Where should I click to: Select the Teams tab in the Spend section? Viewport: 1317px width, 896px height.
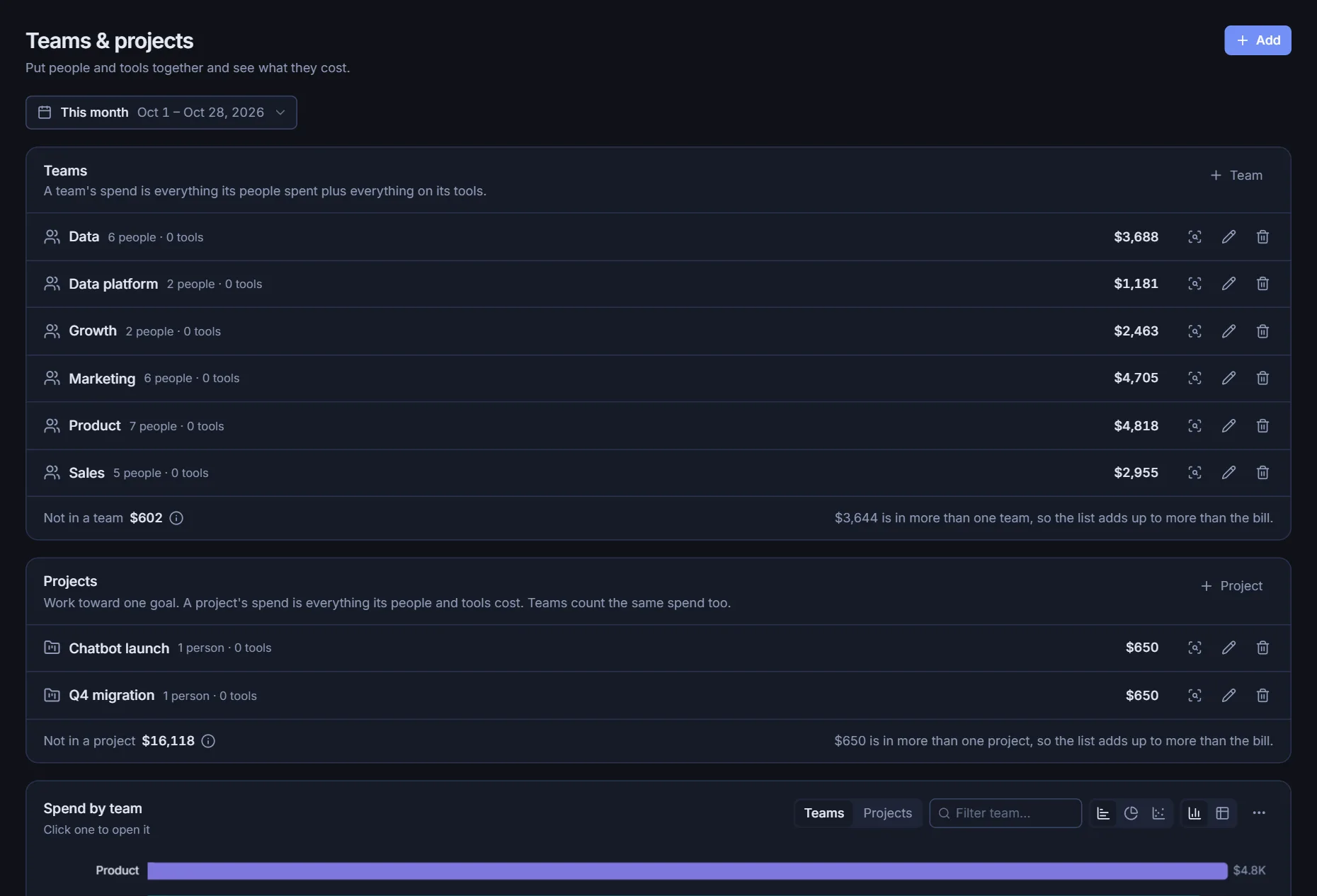tap(824, 813)
